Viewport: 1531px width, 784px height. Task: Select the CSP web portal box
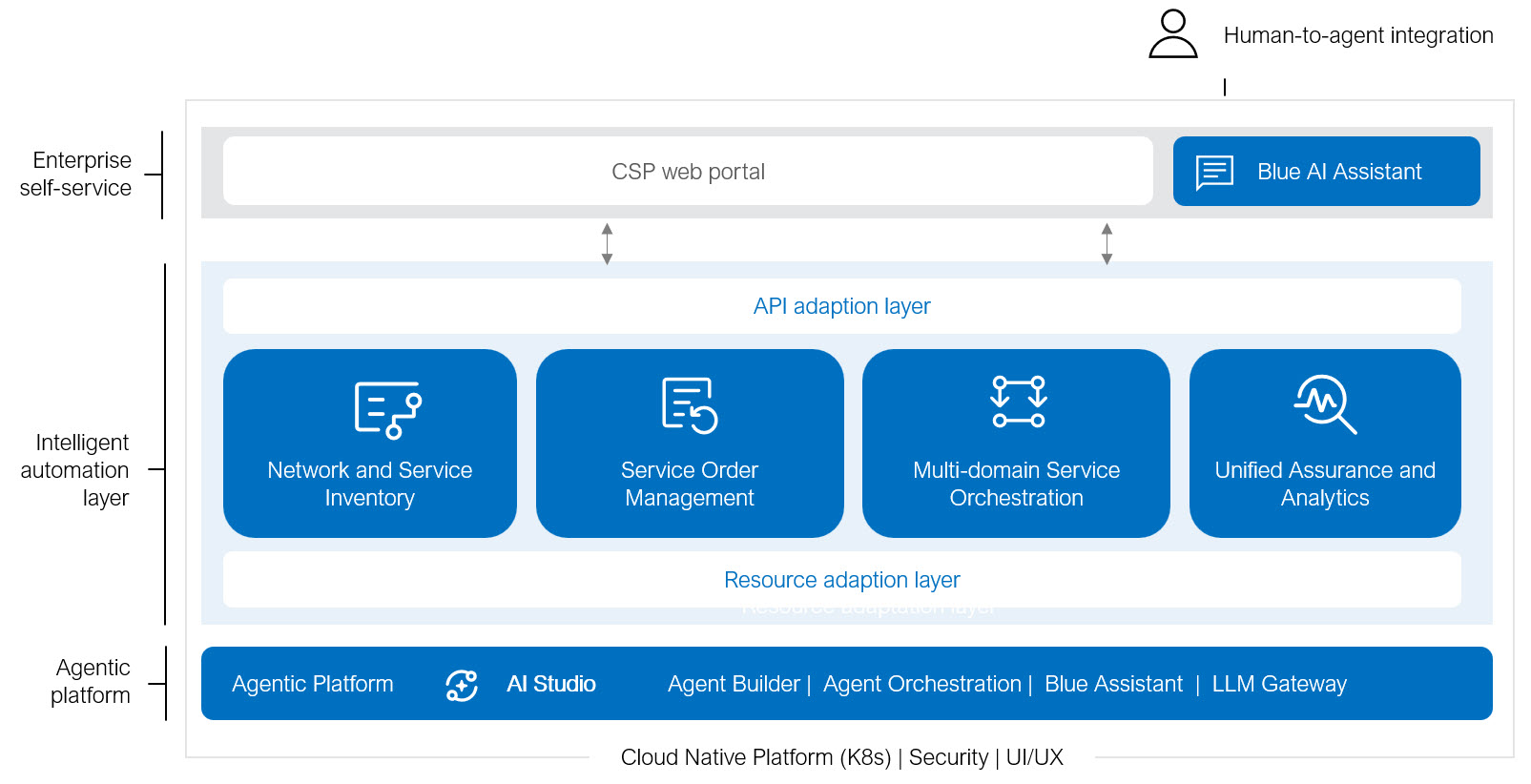(688, 171)
